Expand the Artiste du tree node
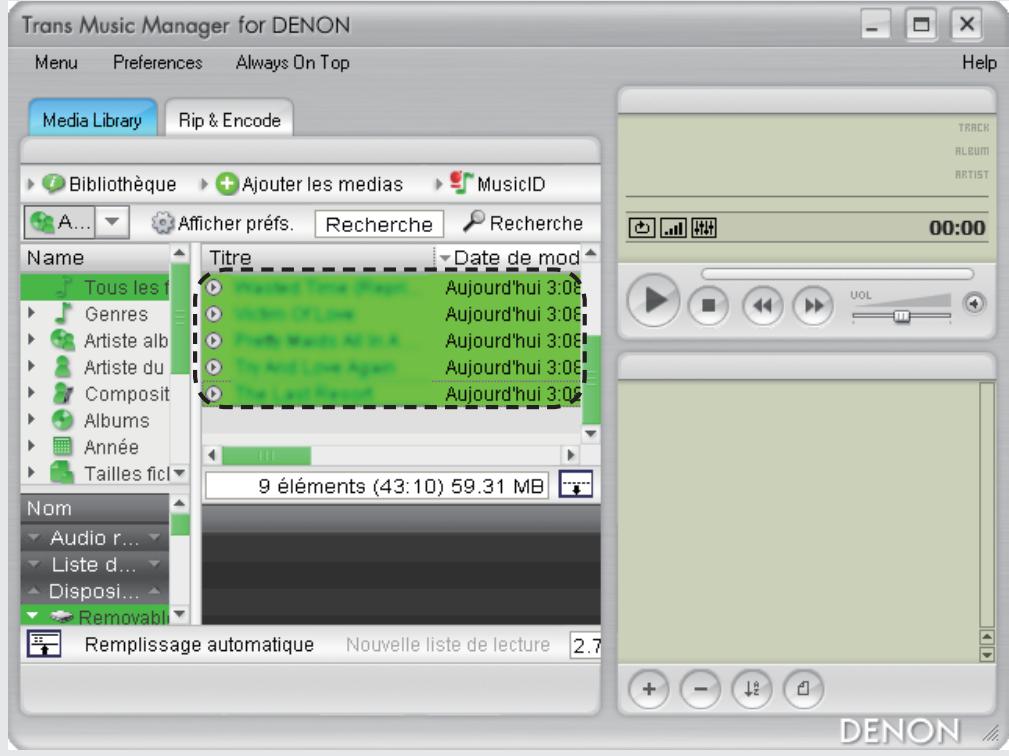The image size is (1009, 756). tap(31, 367)
